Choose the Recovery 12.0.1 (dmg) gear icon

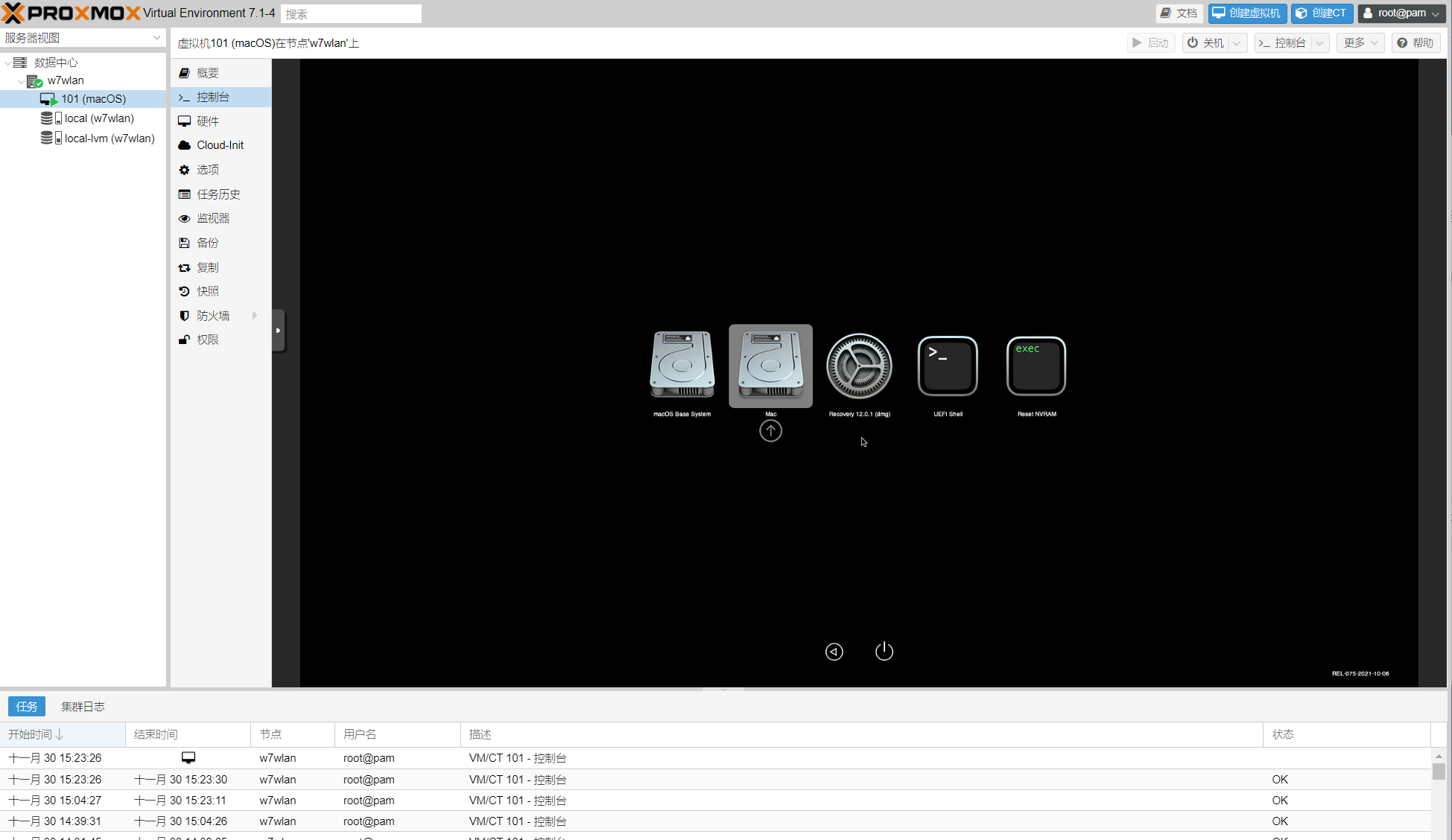[x=859, y=366]
